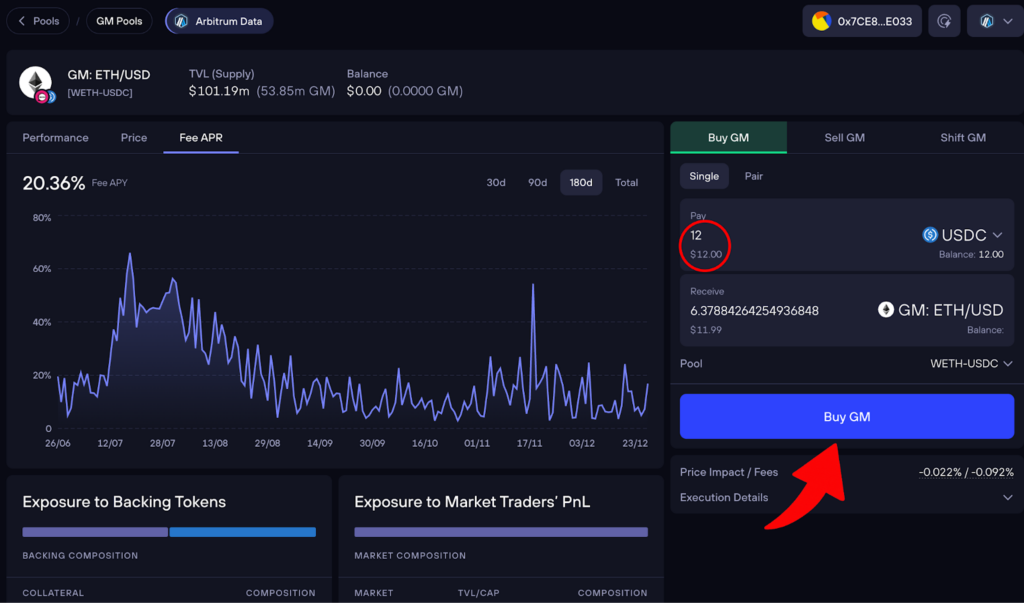Open the WETH-USDC pool dropdown
Image resolution: width=1024 pixels, height=603 pixels.
coord(971,364)
